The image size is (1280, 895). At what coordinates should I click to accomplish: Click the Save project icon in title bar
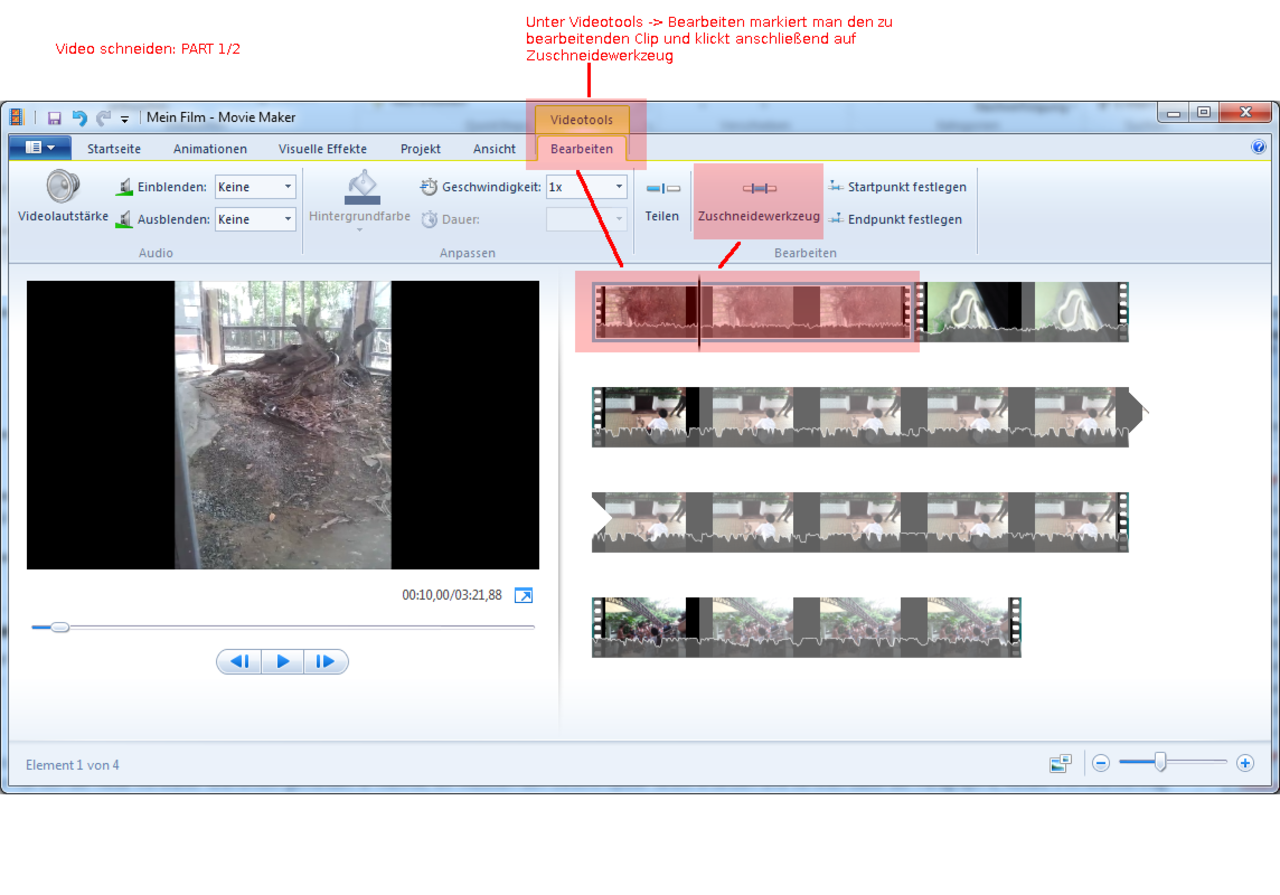(55, 118)
